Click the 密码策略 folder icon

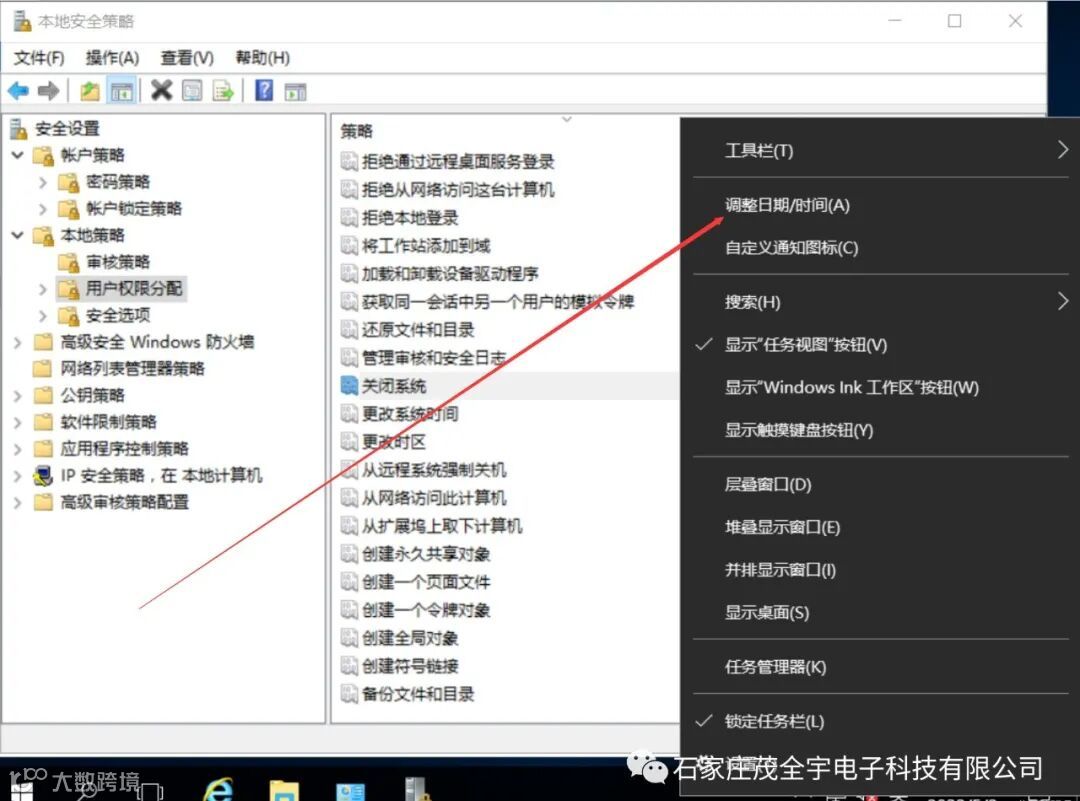click(68, 182)
